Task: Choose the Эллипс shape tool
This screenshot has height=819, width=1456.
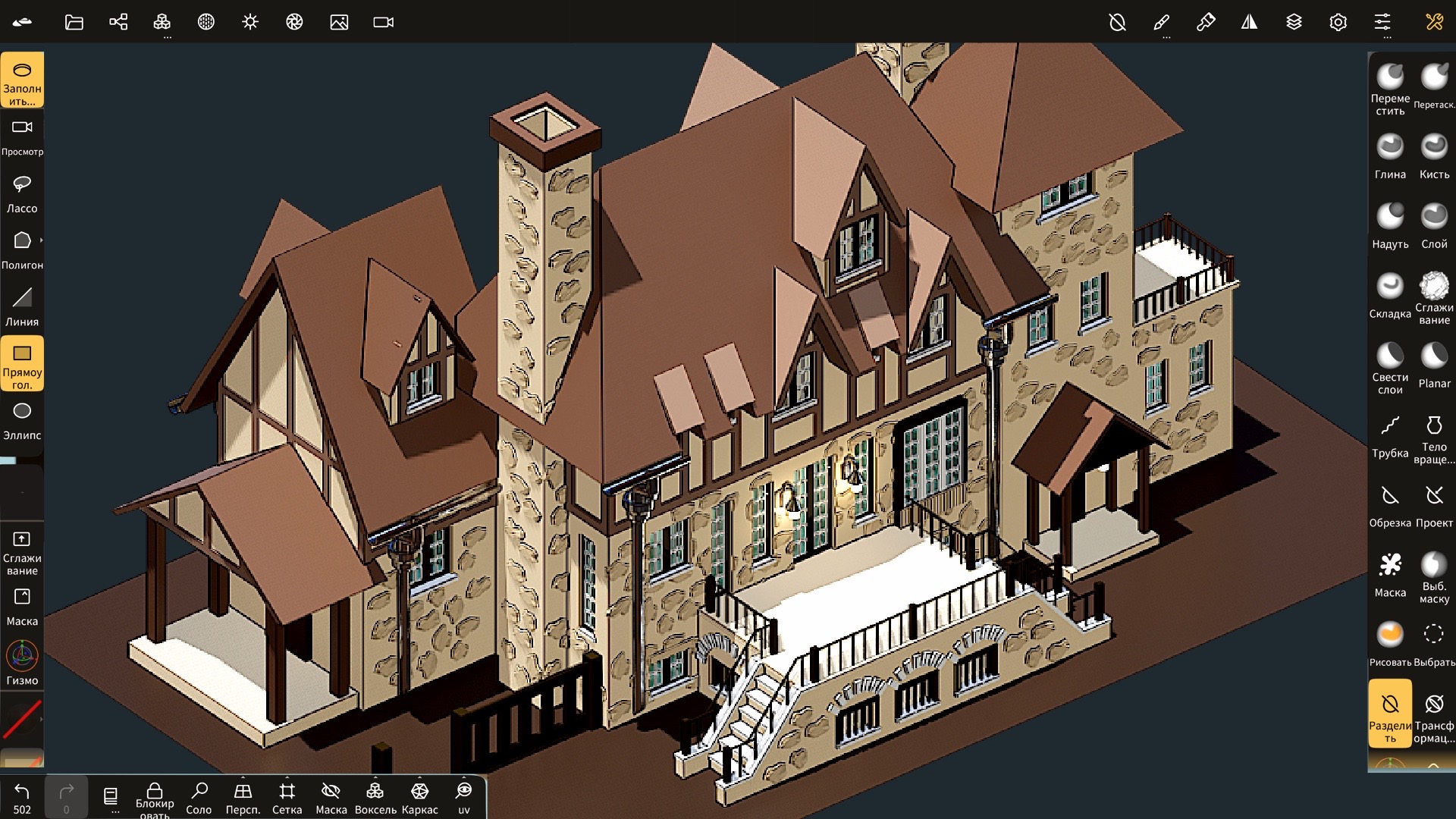Action: click(x=22, y=420)
